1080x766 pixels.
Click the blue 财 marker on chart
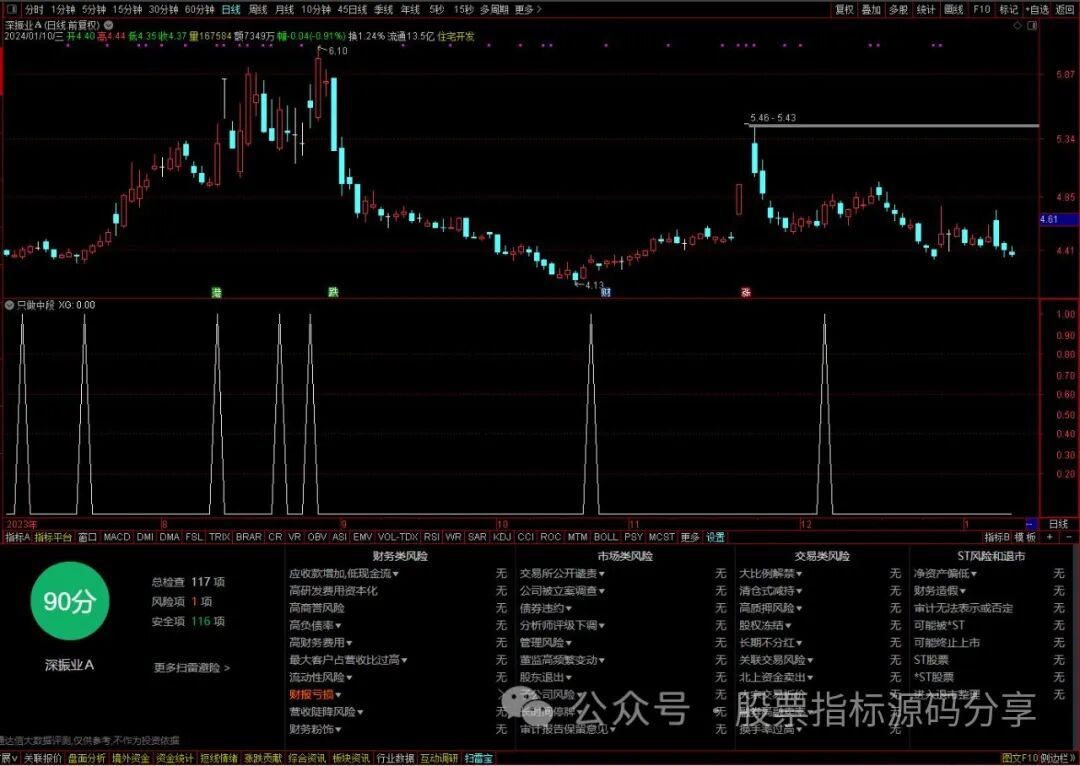(605, 292)
